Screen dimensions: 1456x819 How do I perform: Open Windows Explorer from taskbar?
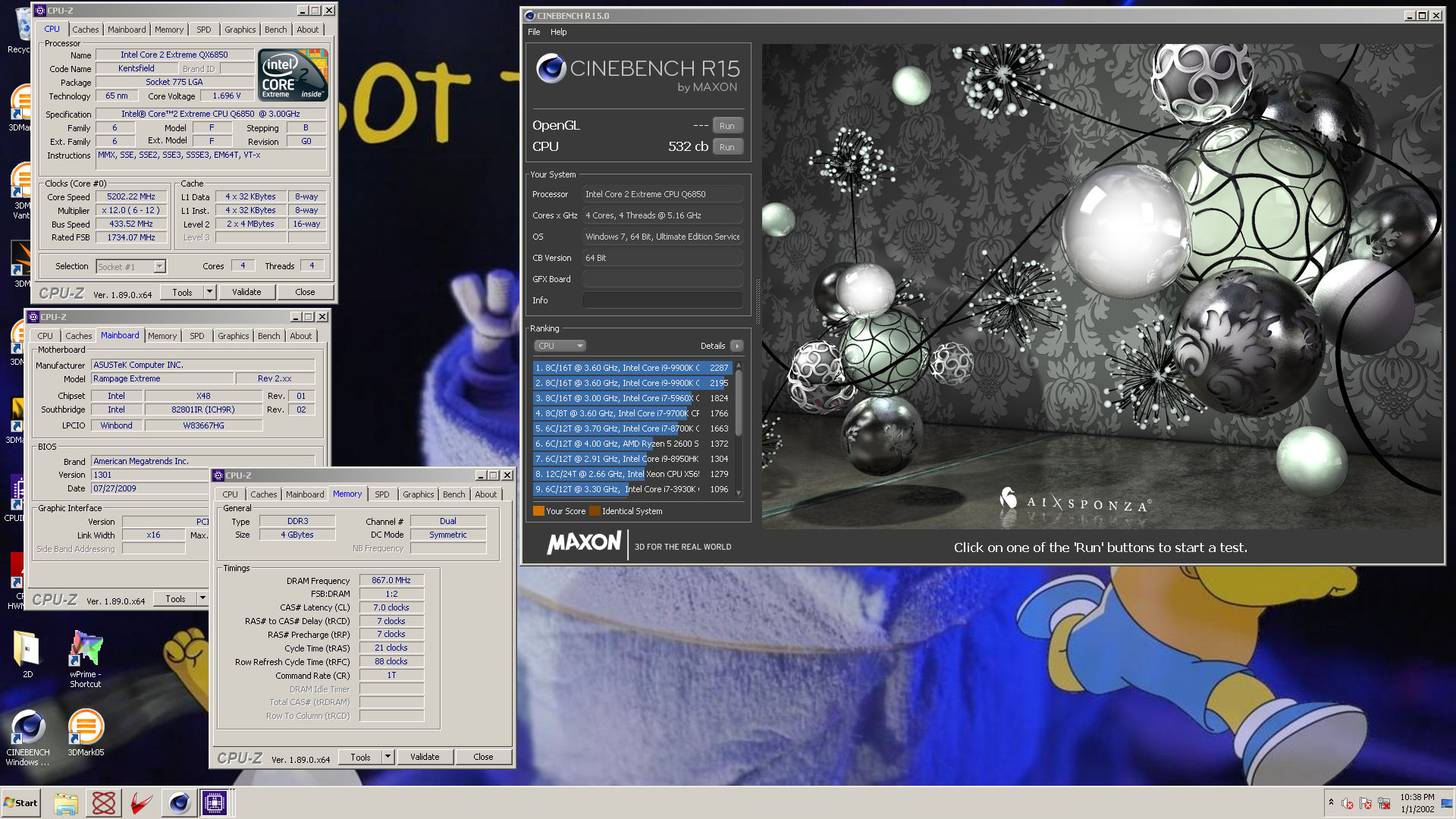pyautogui.click(x=66, y=803)
